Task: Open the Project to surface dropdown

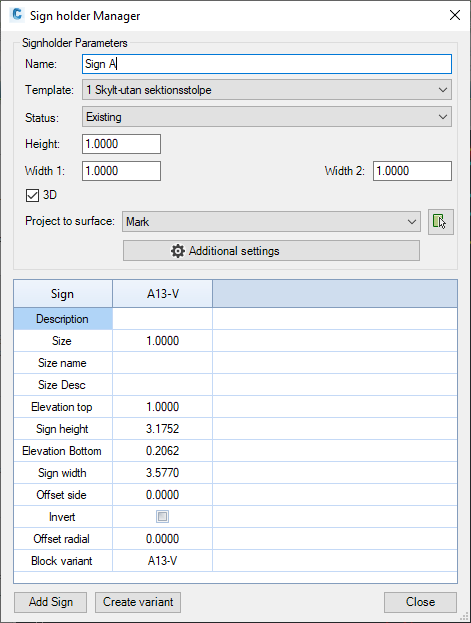Action: coord(271,222)
